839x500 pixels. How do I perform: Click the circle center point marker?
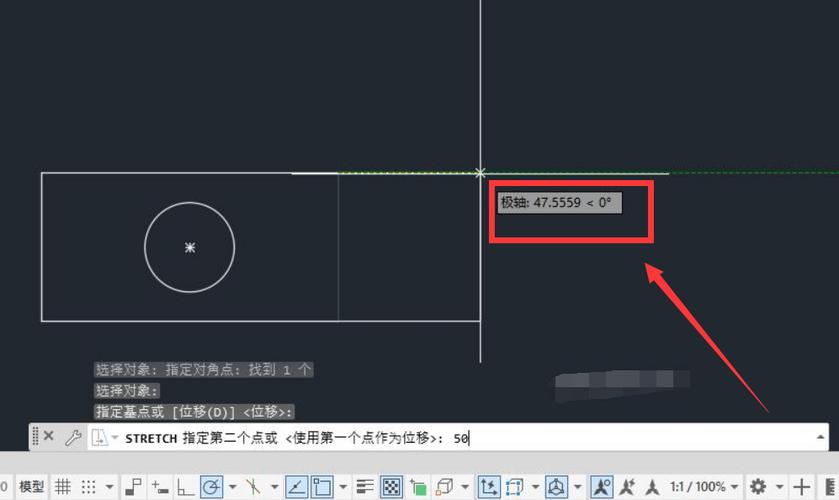(x=190, y=247)
